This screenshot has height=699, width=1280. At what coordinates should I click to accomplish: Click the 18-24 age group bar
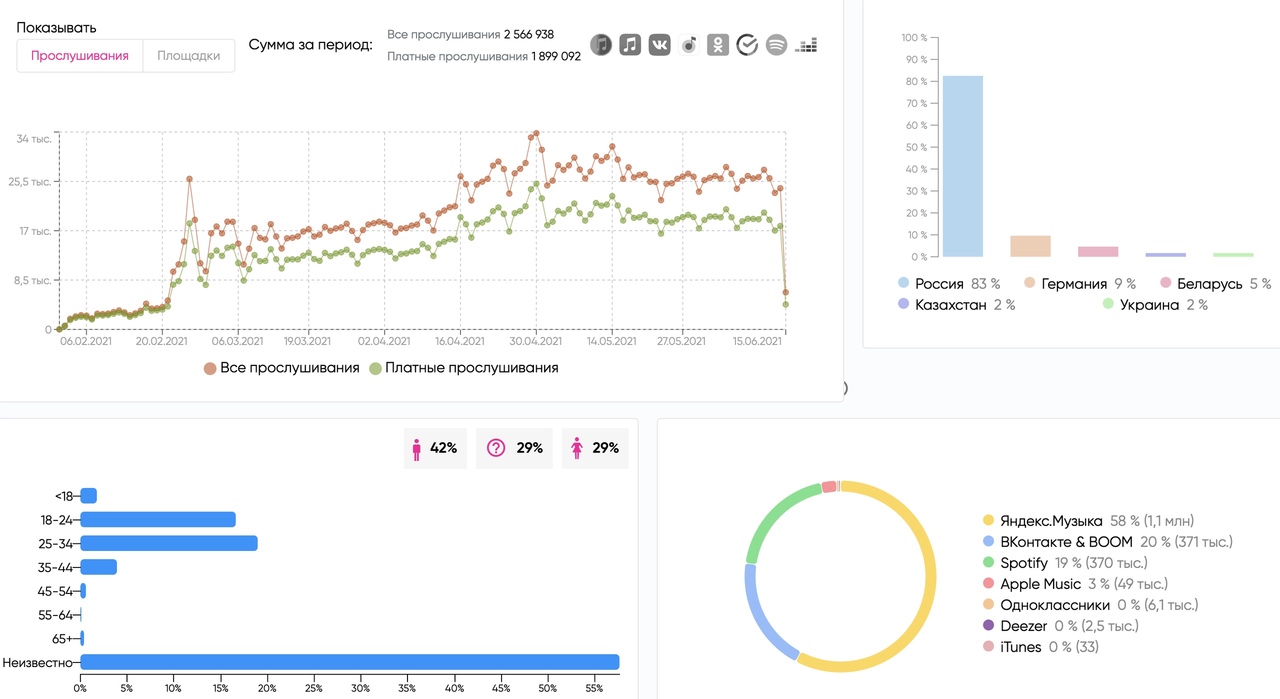(158, 519)
